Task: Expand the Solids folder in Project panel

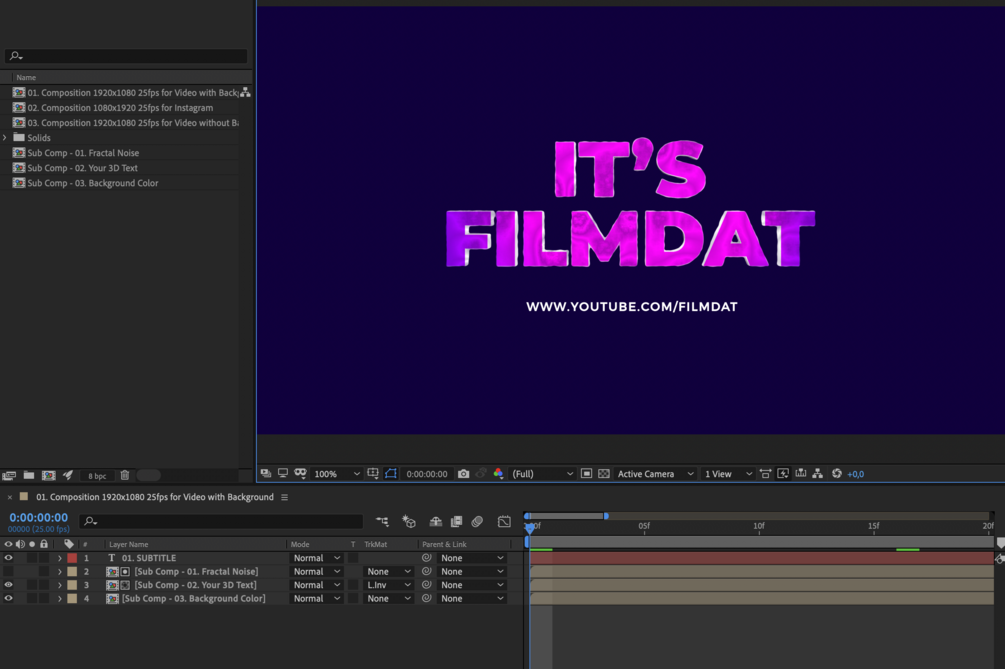Action: [5, 138]
